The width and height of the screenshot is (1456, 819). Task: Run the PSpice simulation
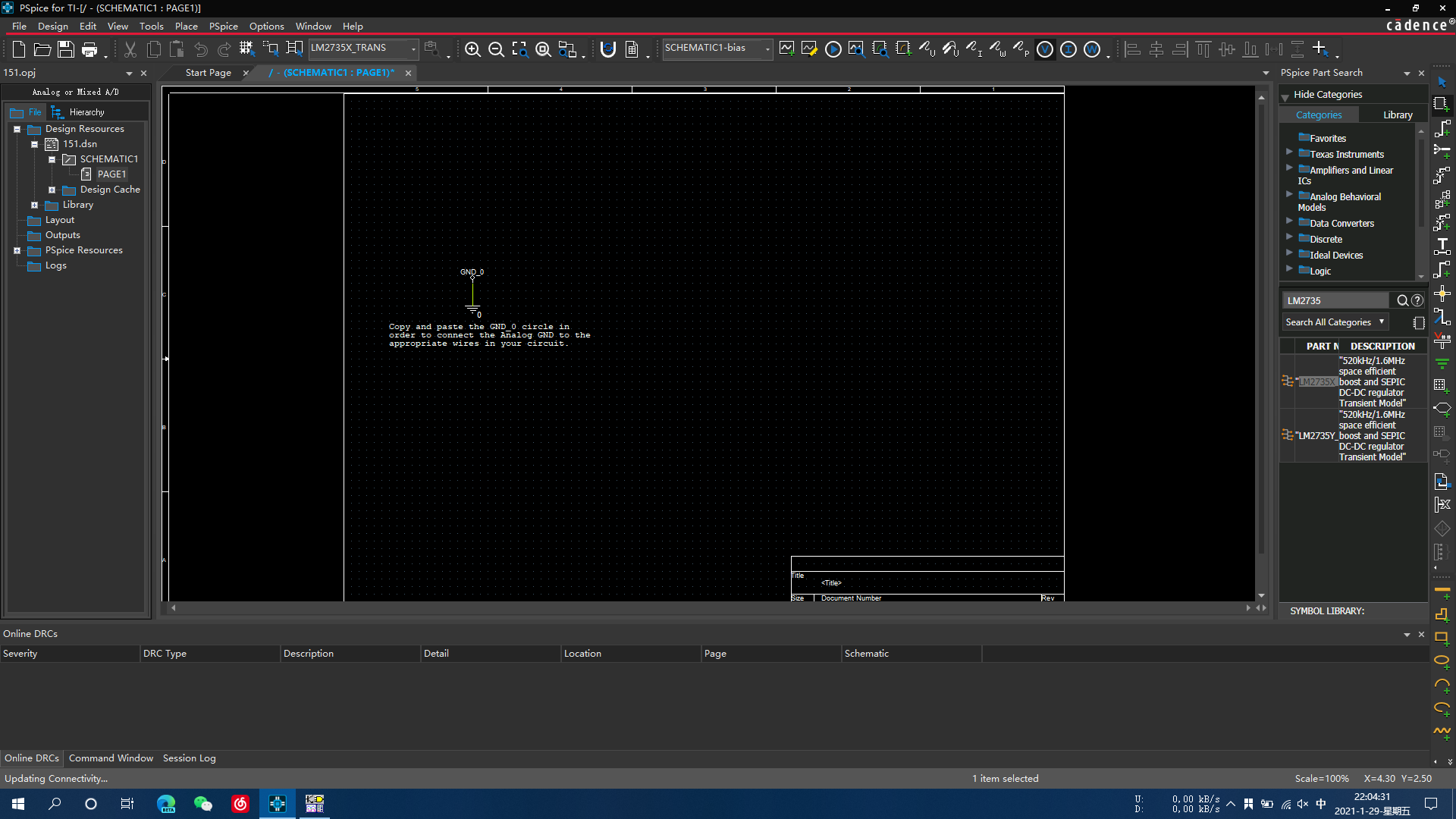coord(833,49)
